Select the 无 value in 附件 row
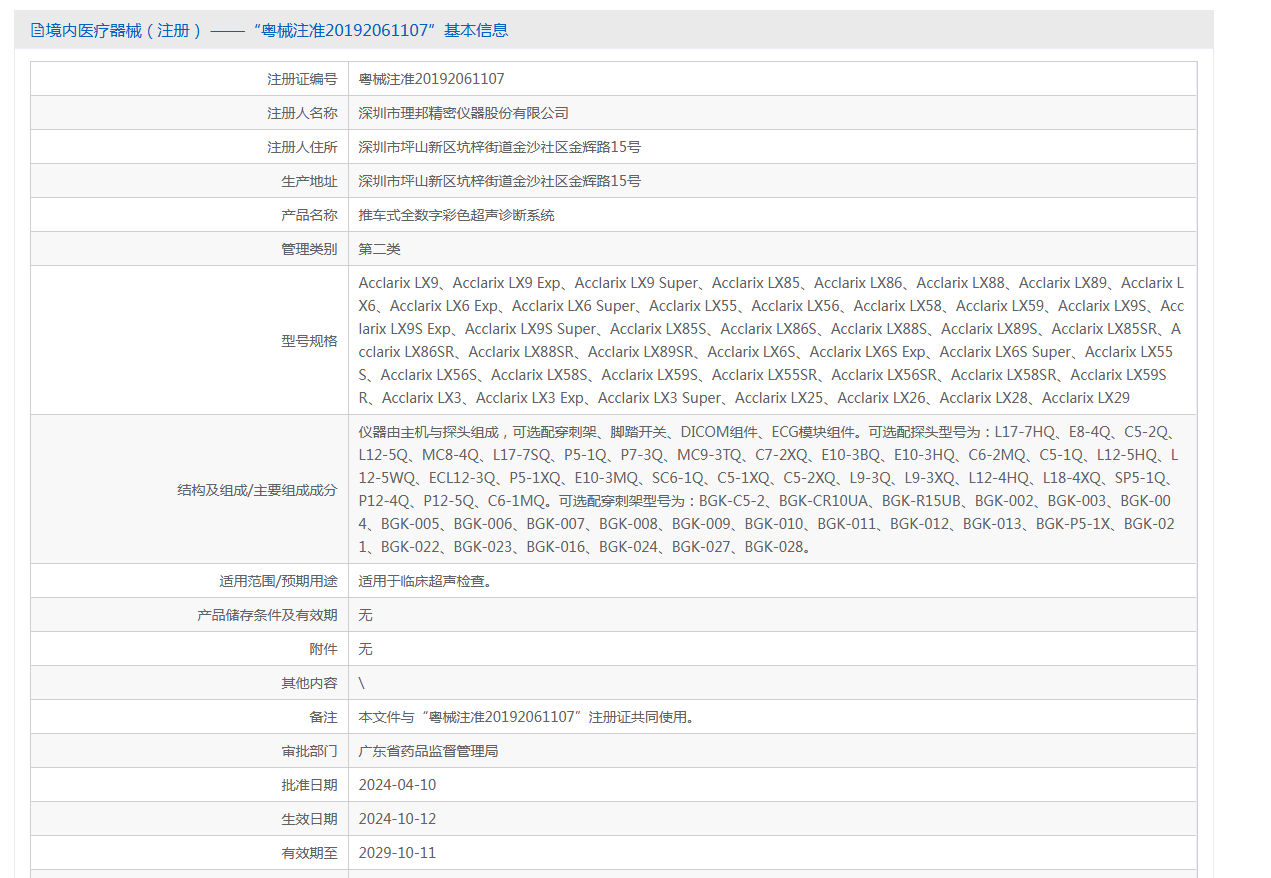 coord(366,649)
